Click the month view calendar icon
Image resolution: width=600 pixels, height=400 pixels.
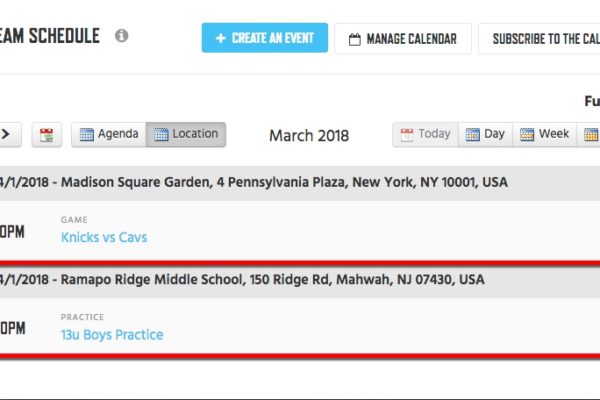(590, 134)
